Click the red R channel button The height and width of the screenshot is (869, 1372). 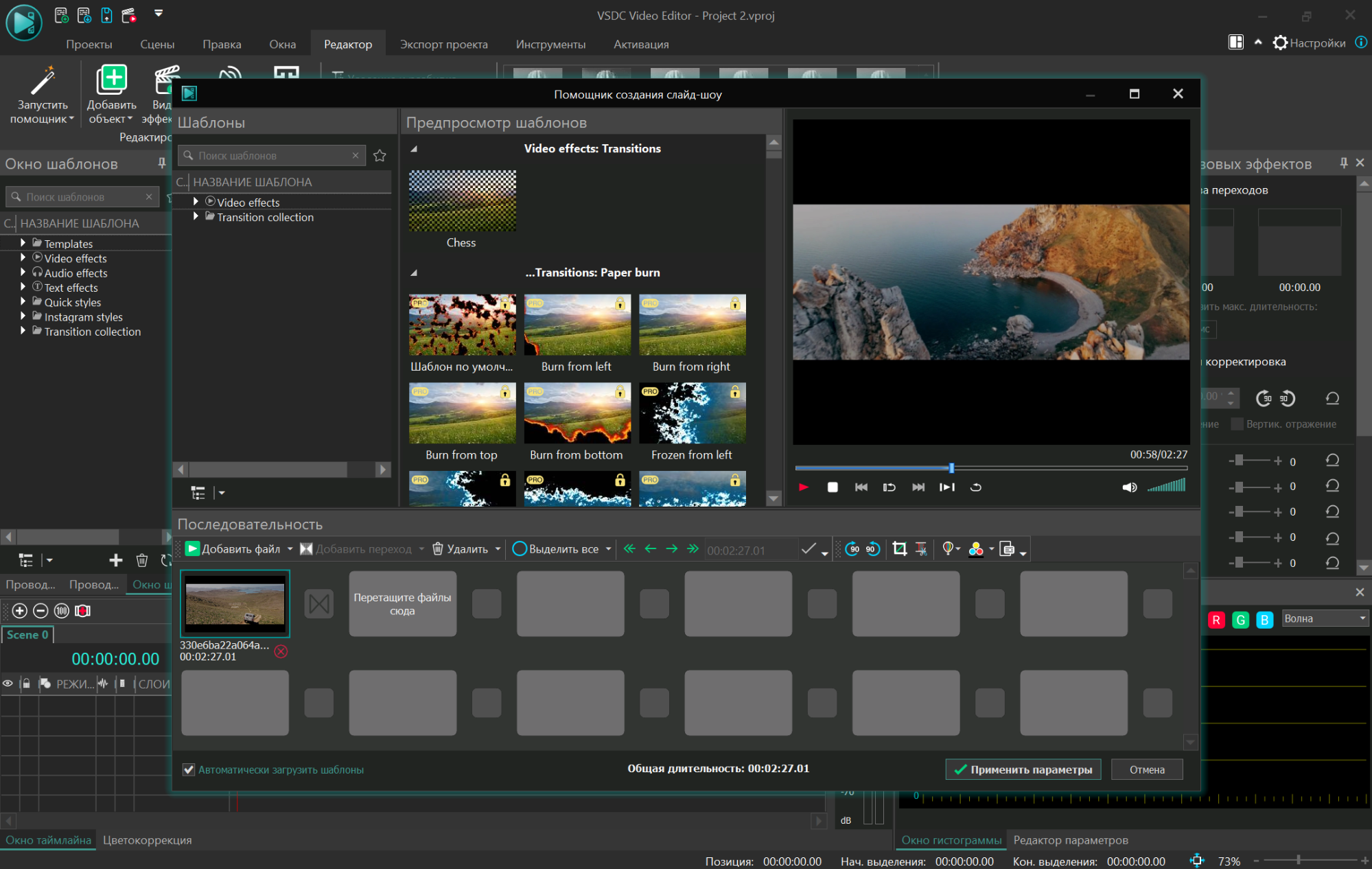[1216, 620]
